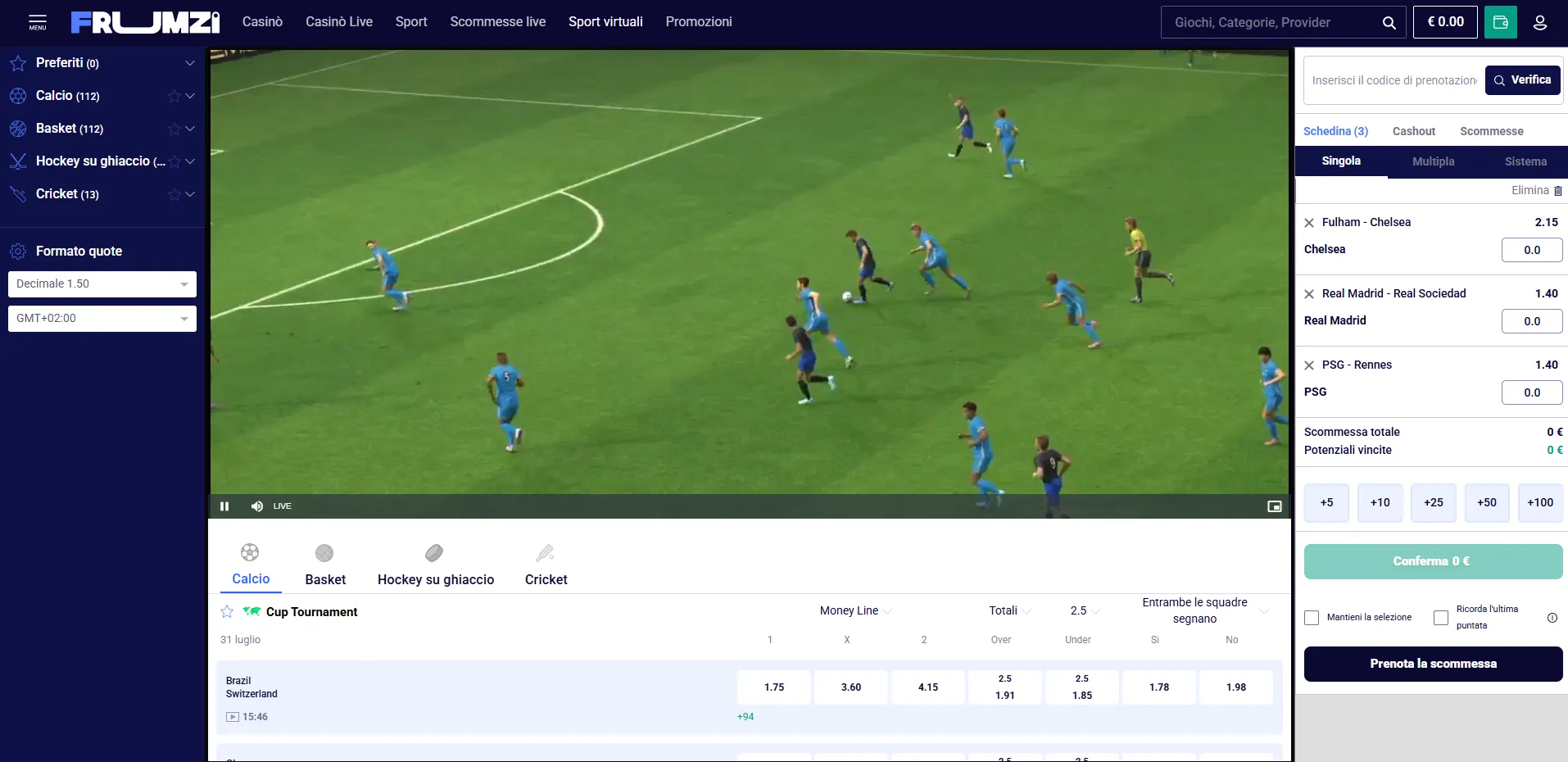The height and width of the screenshot is (762, 1568).
Task: Click Elimina trash icon to clear slip
Action: [x=1558, y=191]
